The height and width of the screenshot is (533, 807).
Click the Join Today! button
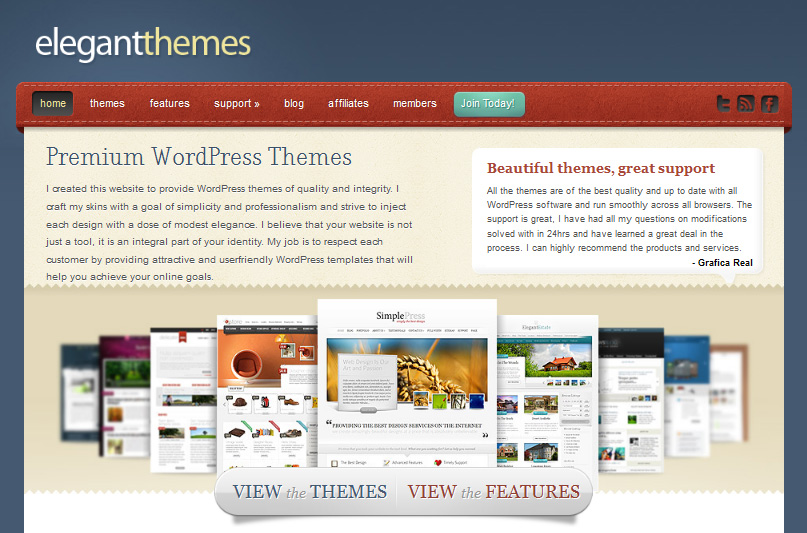pos(489,104)
